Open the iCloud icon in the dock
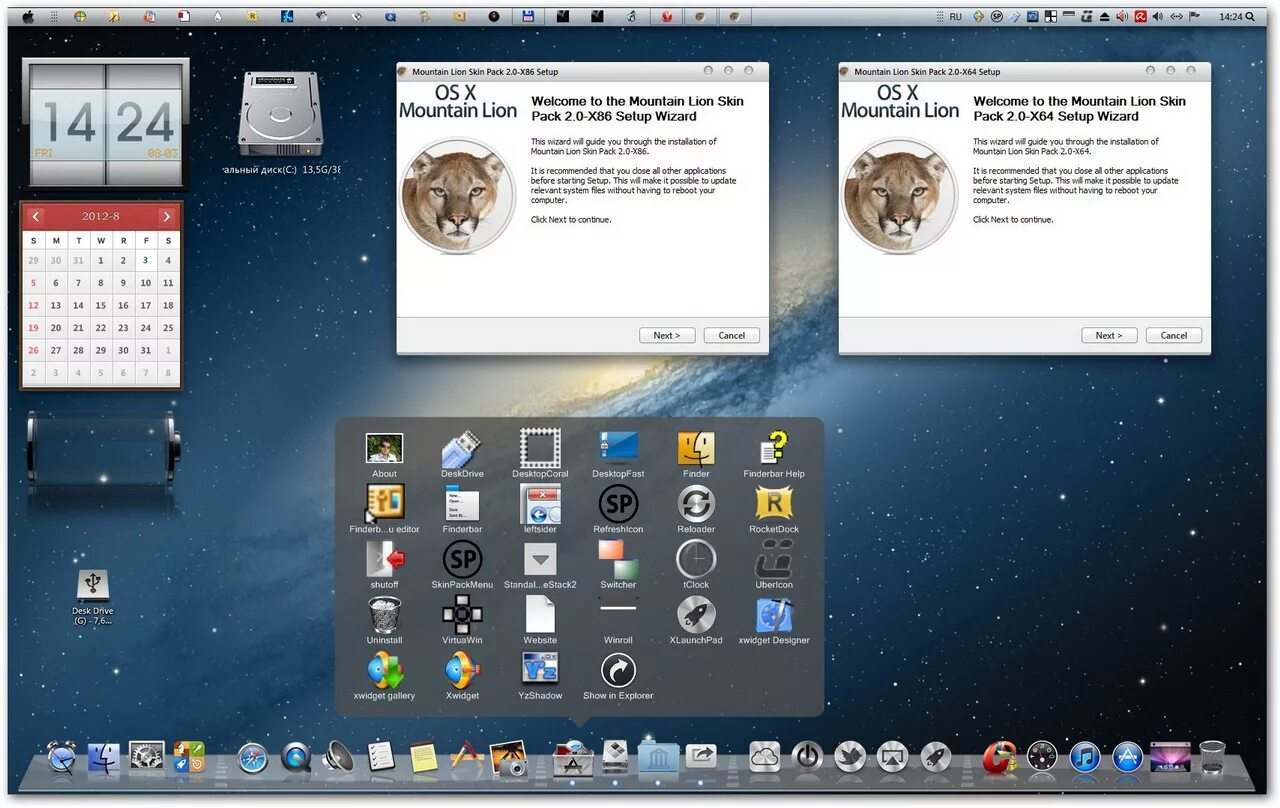The width and height of the screenshot is (1280, 808). pos(764,757)
